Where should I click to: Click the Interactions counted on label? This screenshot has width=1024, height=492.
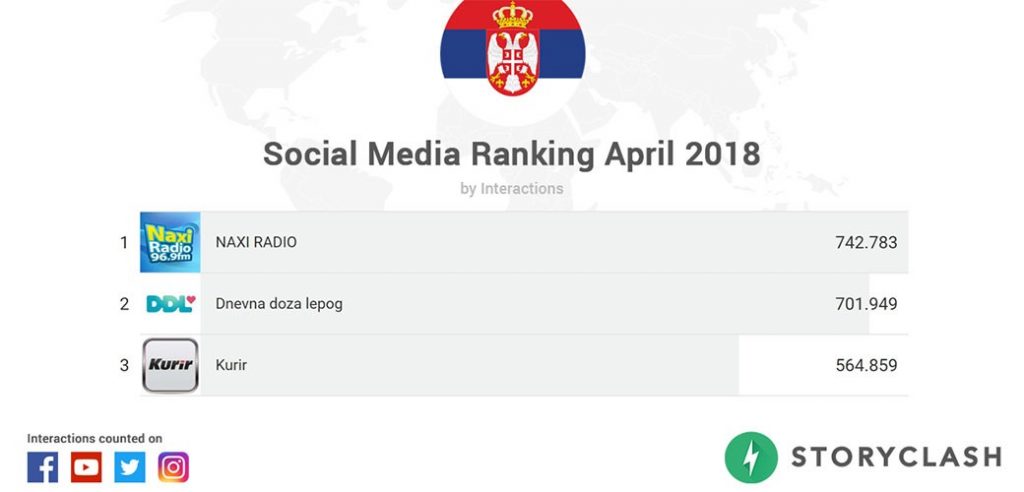coord(95,438)
